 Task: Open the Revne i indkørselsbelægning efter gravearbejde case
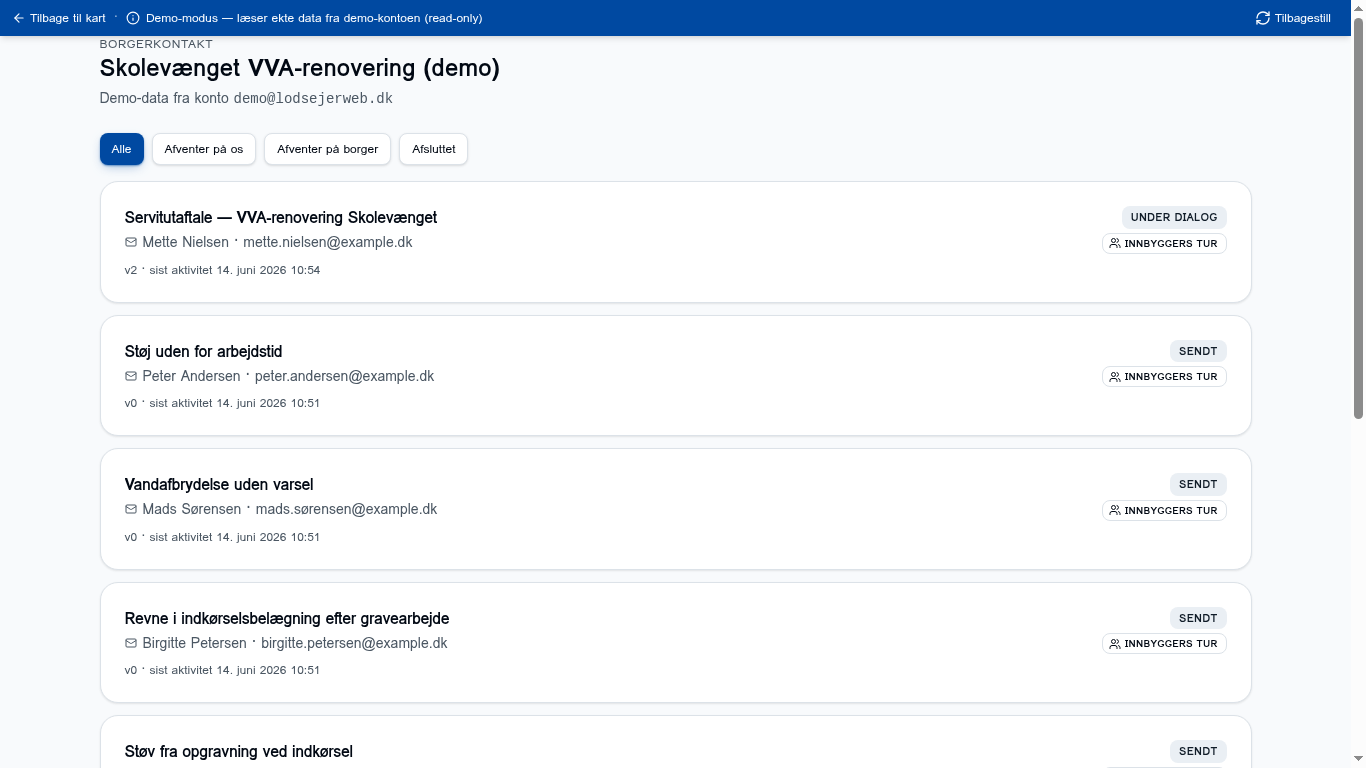point(676,643)
